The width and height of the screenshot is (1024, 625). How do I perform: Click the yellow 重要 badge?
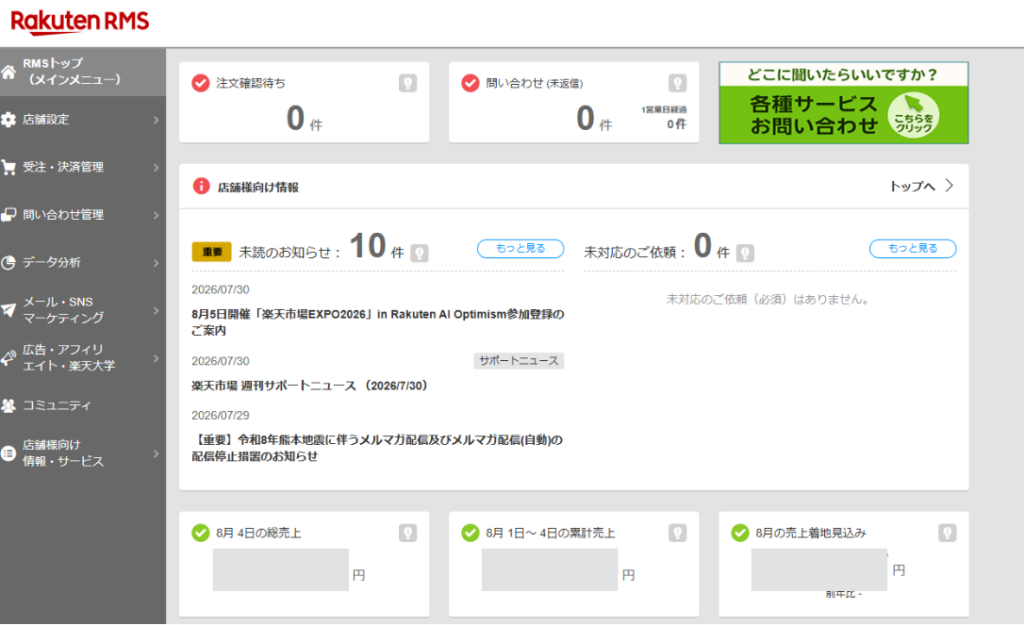212,251
